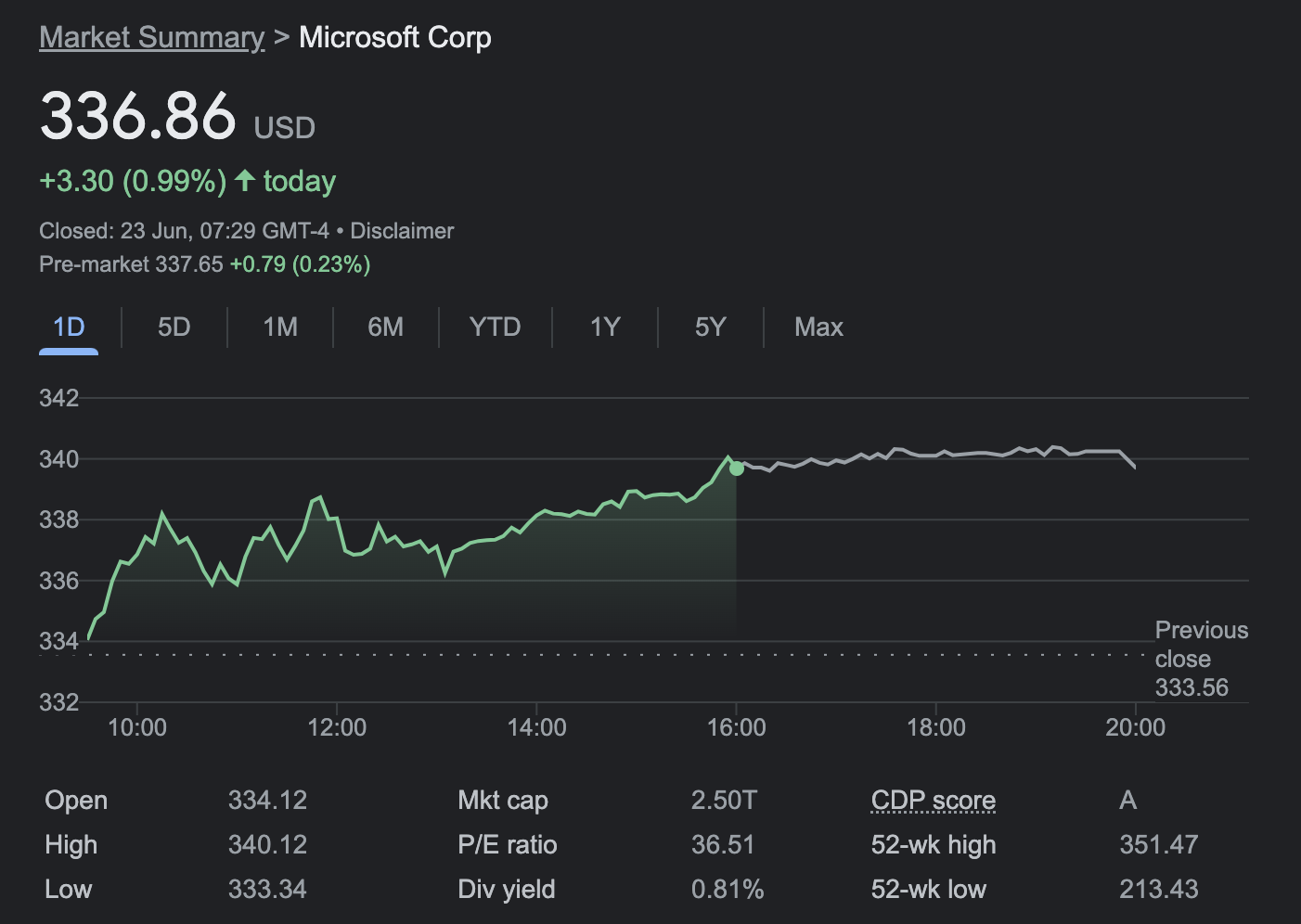Switch to the 1M chart tab
This screenshot has height=924, width=1301.
pyautogui.click(x=280, y=327)
